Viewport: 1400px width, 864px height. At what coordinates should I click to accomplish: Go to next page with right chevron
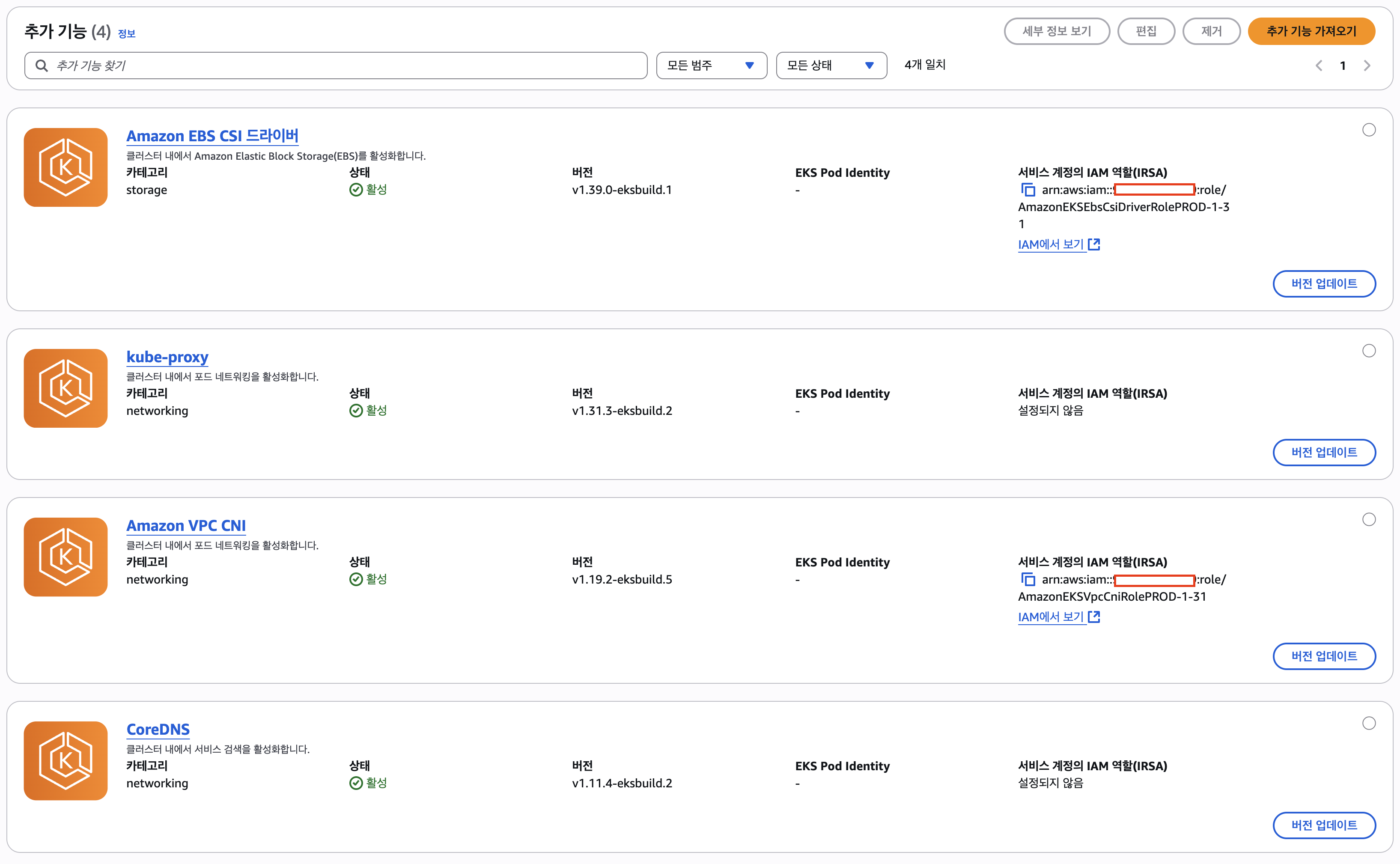[1367, 66]
